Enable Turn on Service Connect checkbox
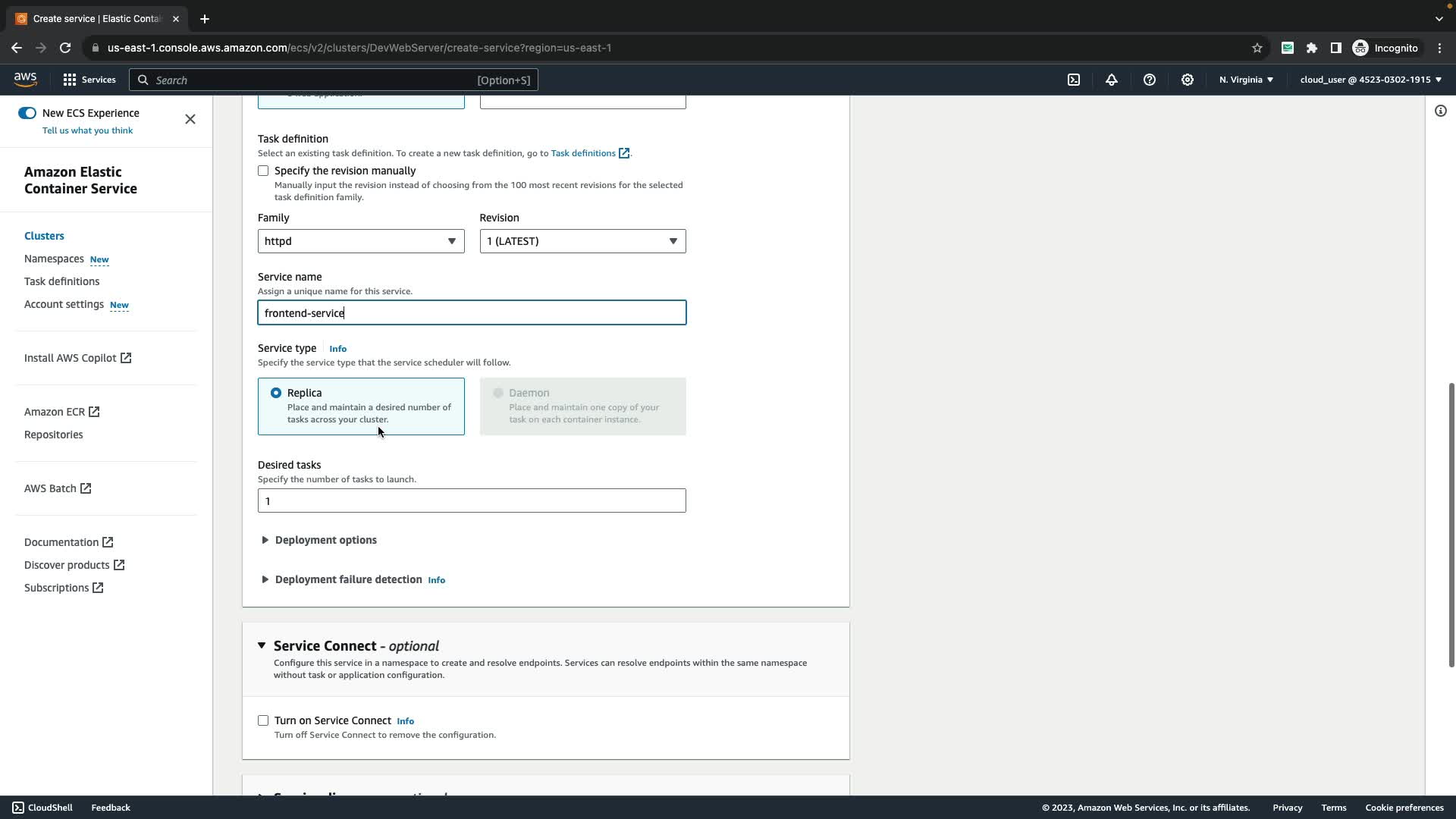 263,720
